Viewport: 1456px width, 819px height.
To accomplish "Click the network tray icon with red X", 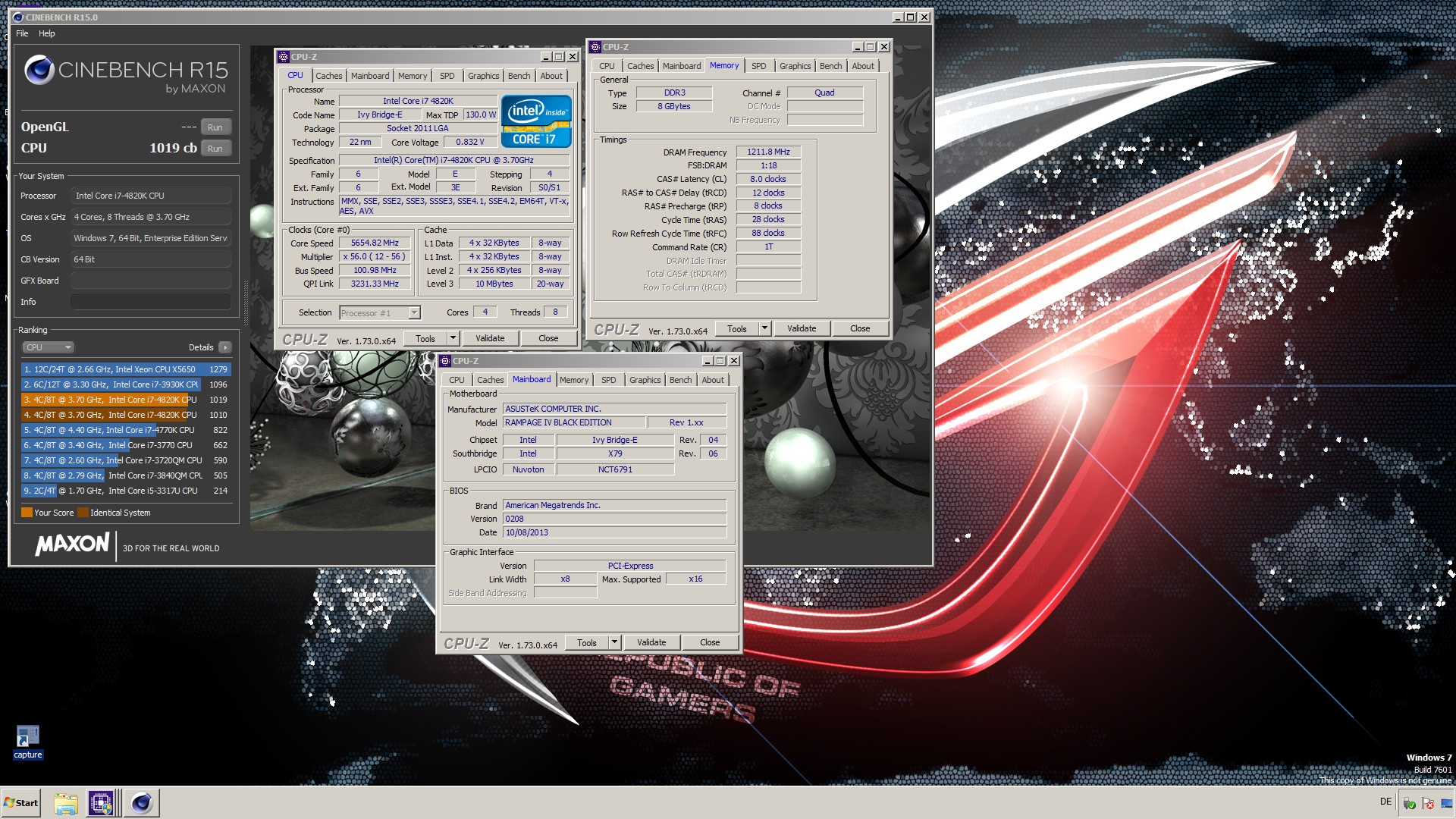I will tap(1428, 803).
